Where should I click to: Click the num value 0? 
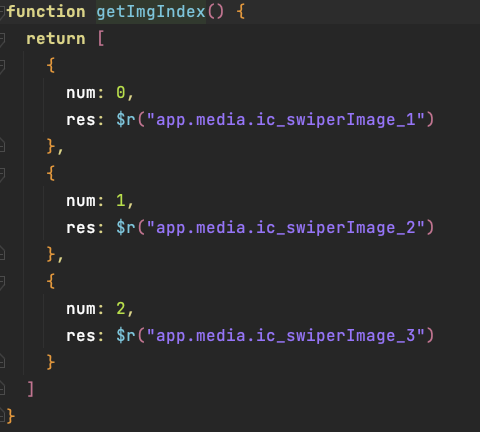coord(121,92)
